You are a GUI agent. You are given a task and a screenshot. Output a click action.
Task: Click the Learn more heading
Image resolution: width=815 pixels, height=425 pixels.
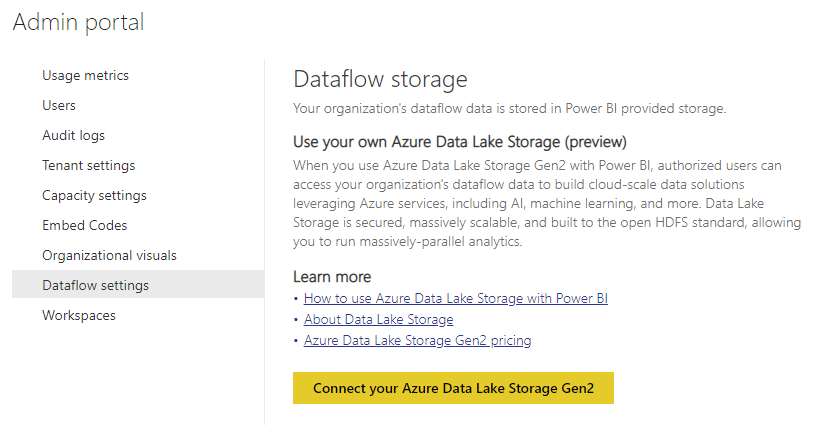pyautogui.click(x=332, y=276)
